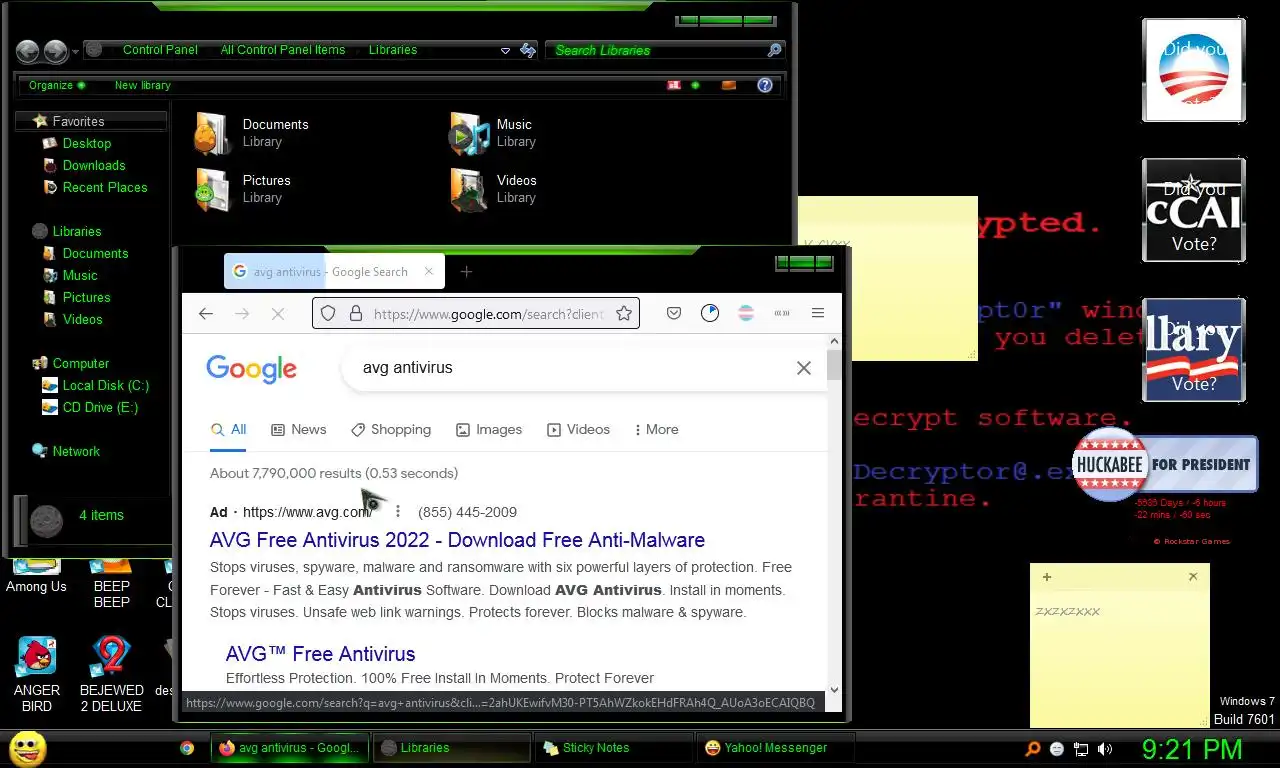1280x768 pixels.
Task: Open the More search options dropdown
Action: tap(656, 429)
